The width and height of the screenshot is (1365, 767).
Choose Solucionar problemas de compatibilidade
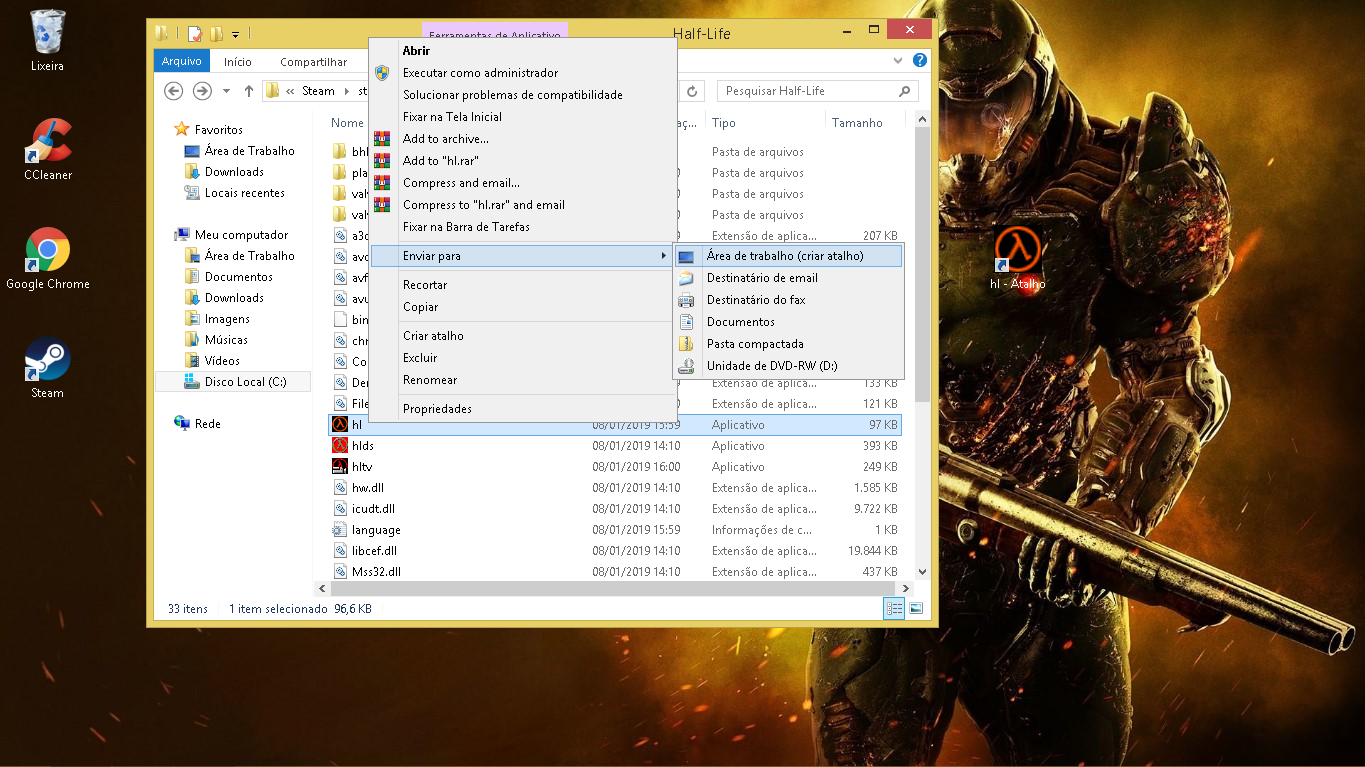(524, 95)
